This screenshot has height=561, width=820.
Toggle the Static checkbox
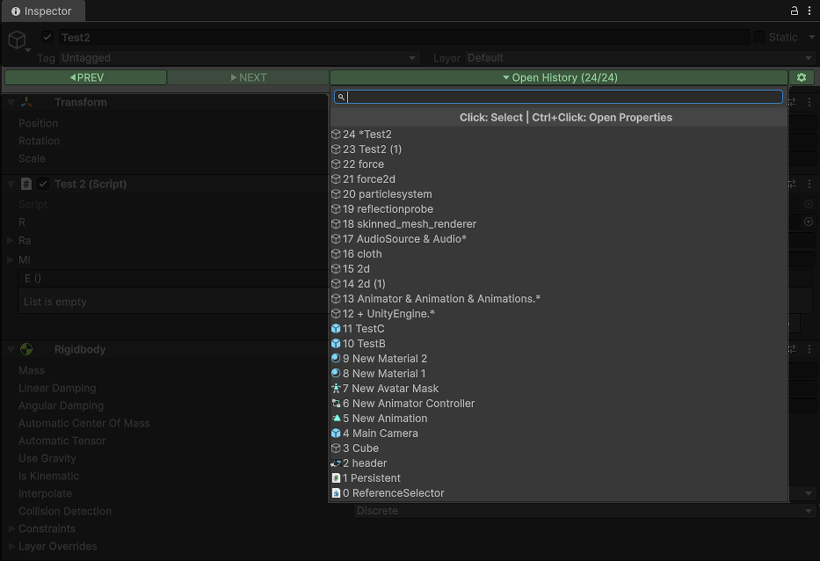click(x=759, y=37)
